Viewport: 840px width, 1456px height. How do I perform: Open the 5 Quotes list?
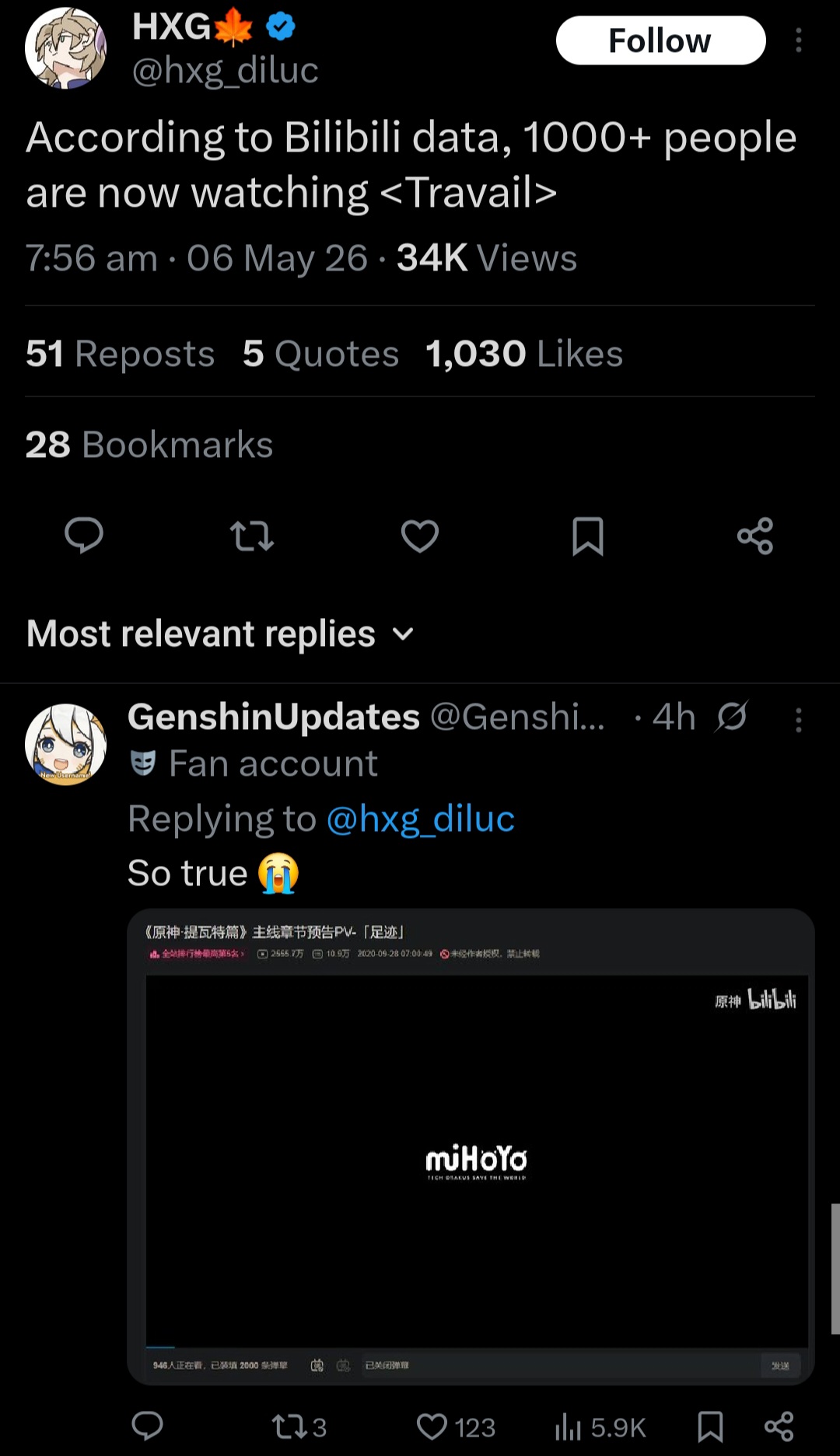320,354
